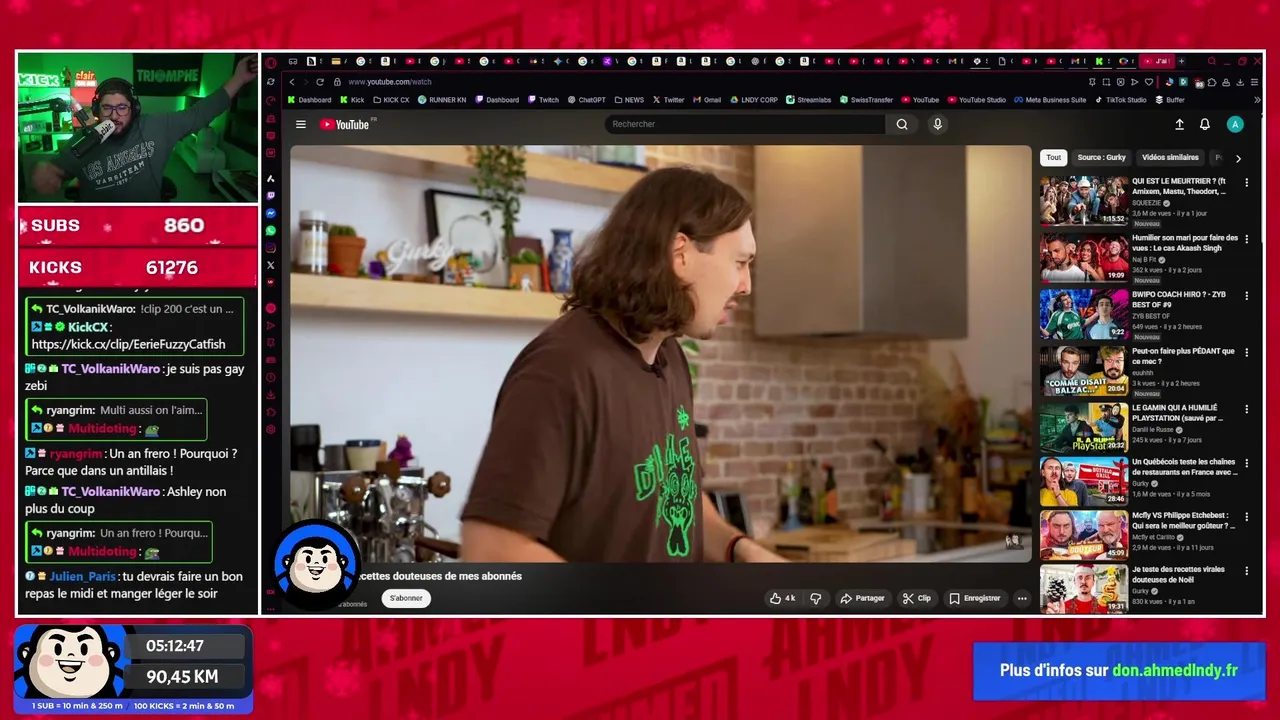This screenshot has width=1280, height=720.
Task: Dislike the video with thumbs-down
Action: coord(815,598)
